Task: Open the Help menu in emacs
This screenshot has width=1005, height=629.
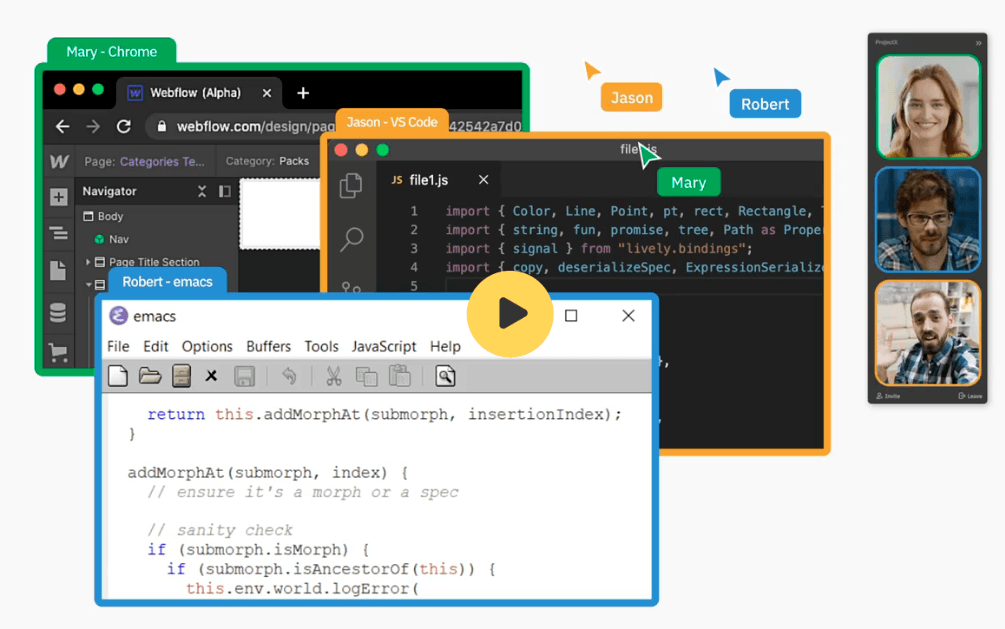Action: (x=445, y=346)
